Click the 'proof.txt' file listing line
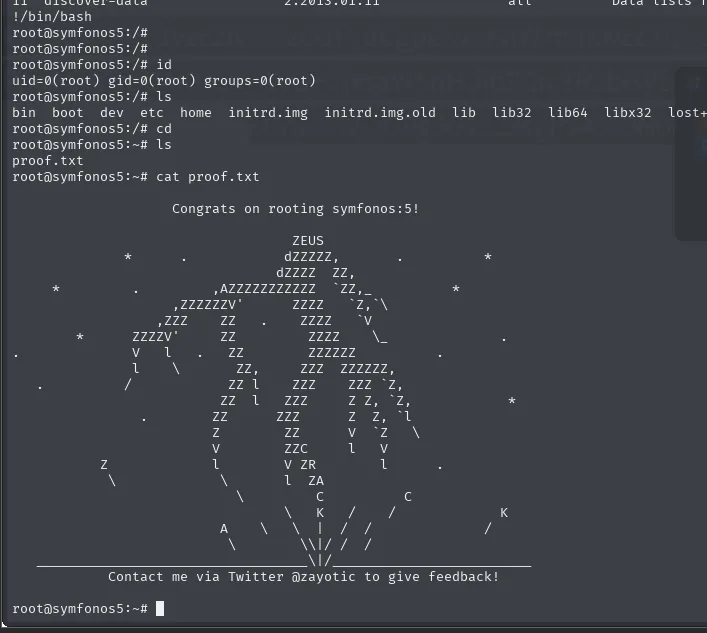Viewport: 707px width, 633px height. pyautogui.click(x=48, y=161)
